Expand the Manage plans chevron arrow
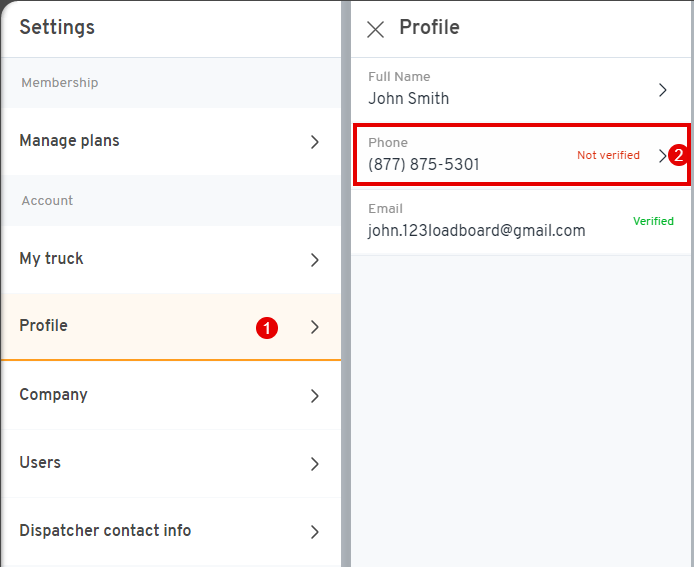 (315, 142)
